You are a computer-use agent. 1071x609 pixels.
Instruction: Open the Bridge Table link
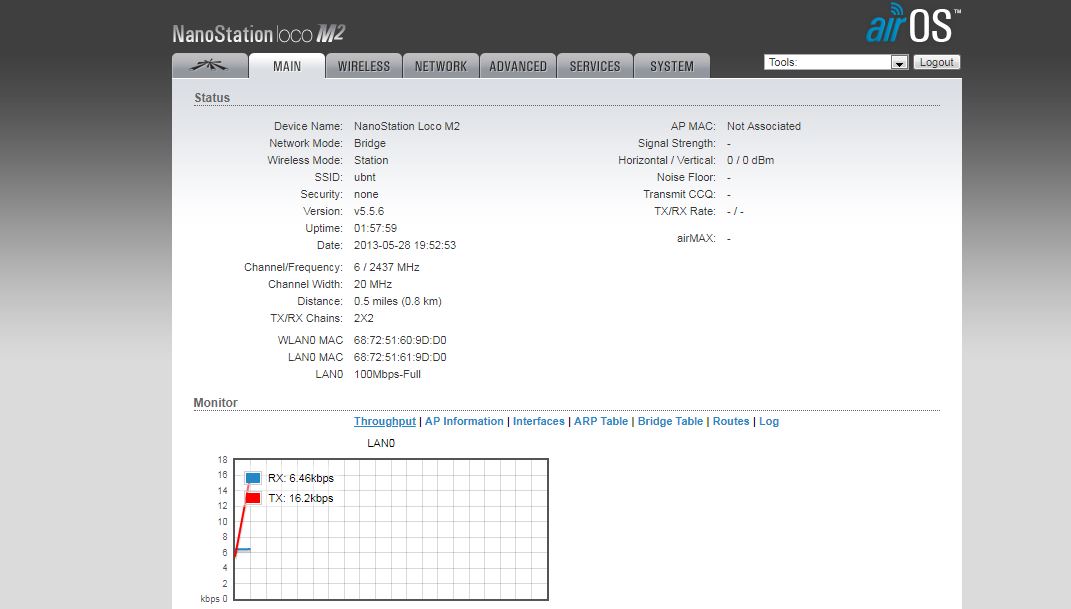(670, 421)
